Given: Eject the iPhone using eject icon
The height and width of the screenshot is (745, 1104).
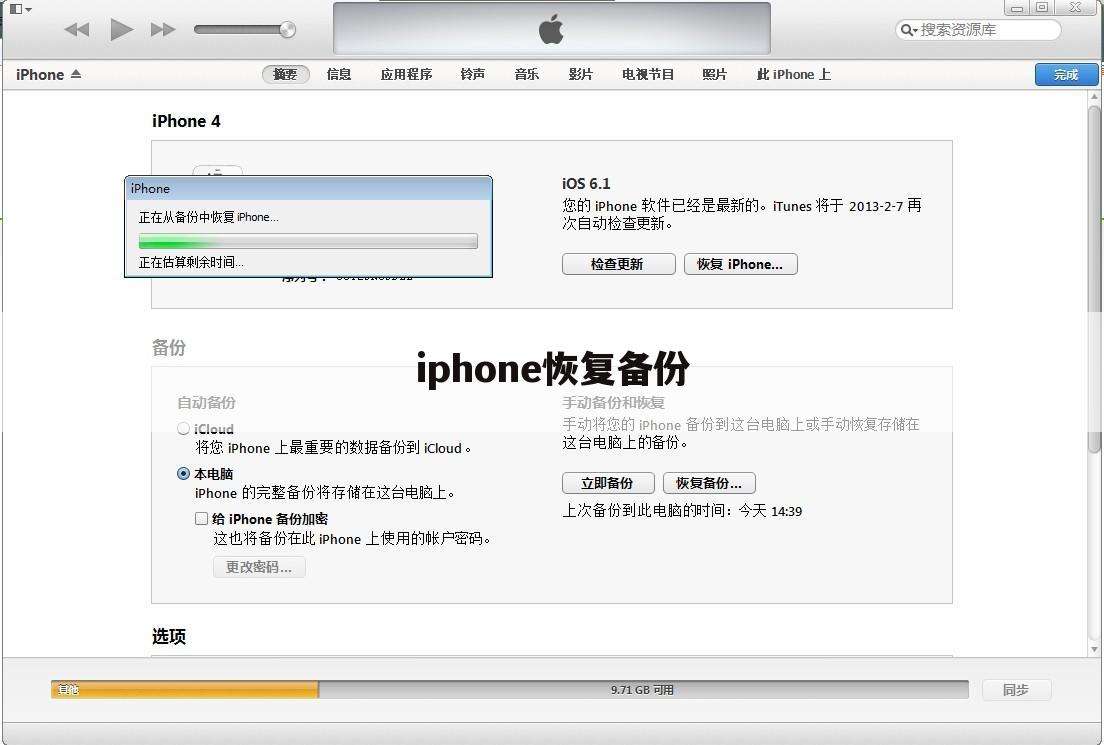Looking at the screenshot, I should pyautogui.click(x=76, y=74).
